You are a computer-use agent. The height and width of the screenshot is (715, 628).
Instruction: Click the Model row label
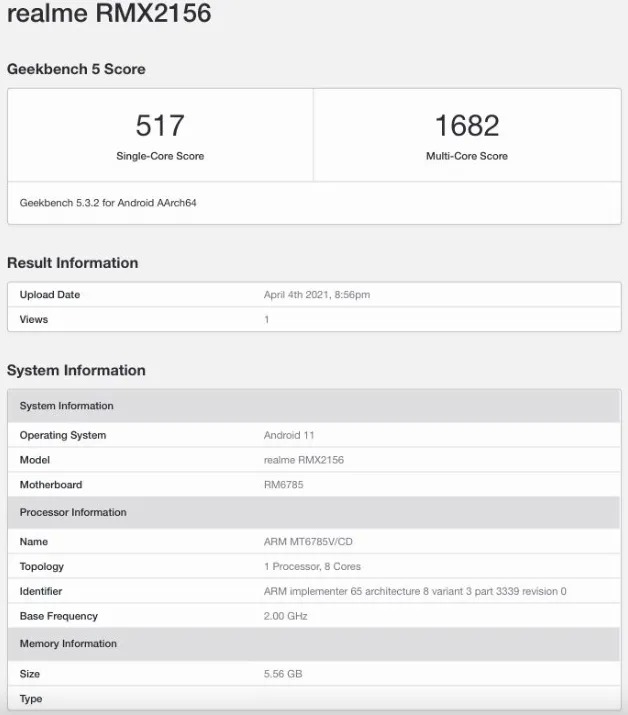pos(35,460)
